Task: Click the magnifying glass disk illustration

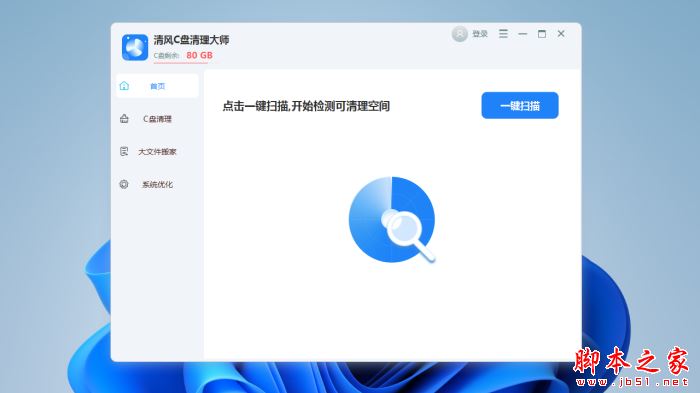Action: click(392, 219)
